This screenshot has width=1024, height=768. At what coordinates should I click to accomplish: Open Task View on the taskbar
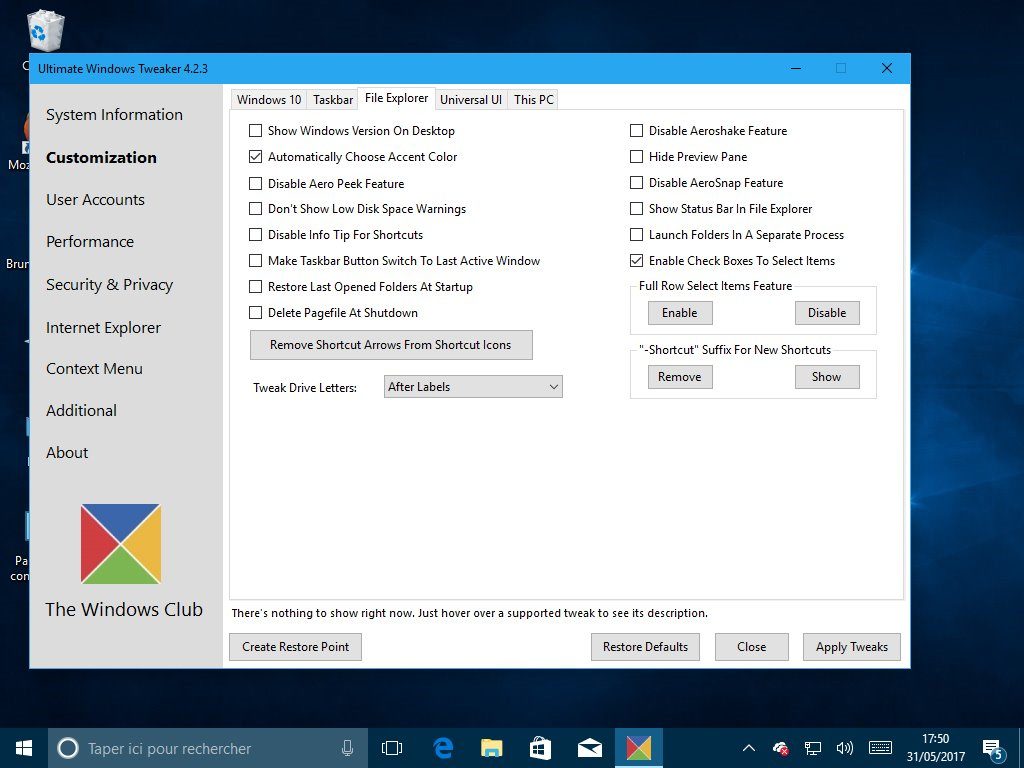[x=392, y=748]
